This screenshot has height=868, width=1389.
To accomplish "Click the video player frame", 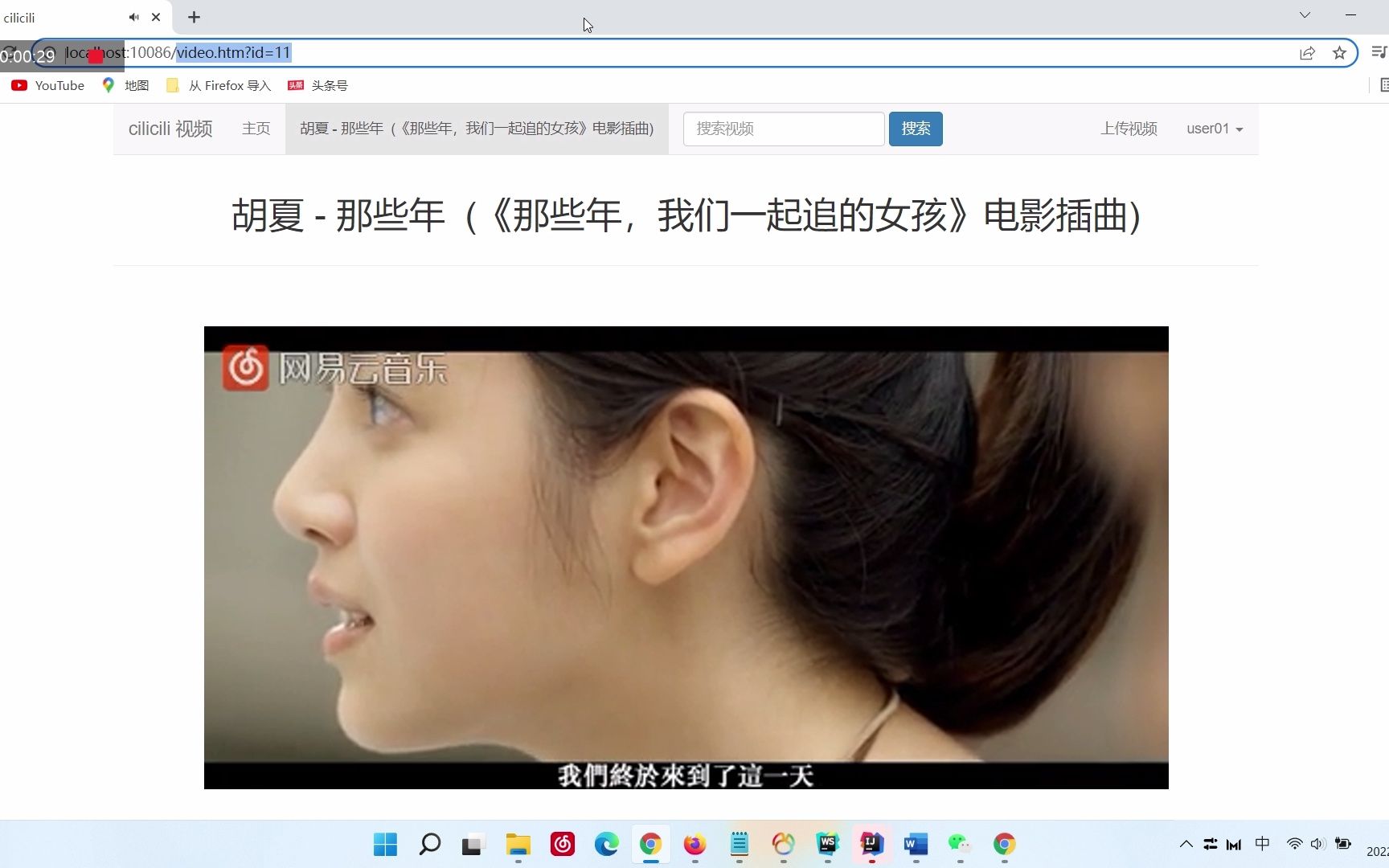I will 686,558.
